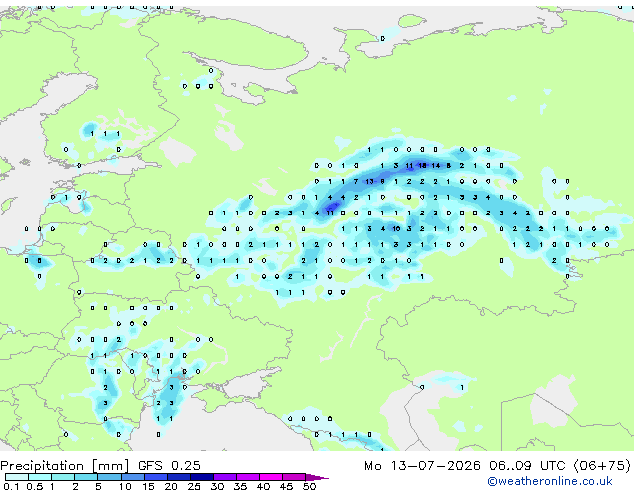Screen dimensions: 634x490
Task: Click the '7' precipitation value on the map
Action: 356,181
